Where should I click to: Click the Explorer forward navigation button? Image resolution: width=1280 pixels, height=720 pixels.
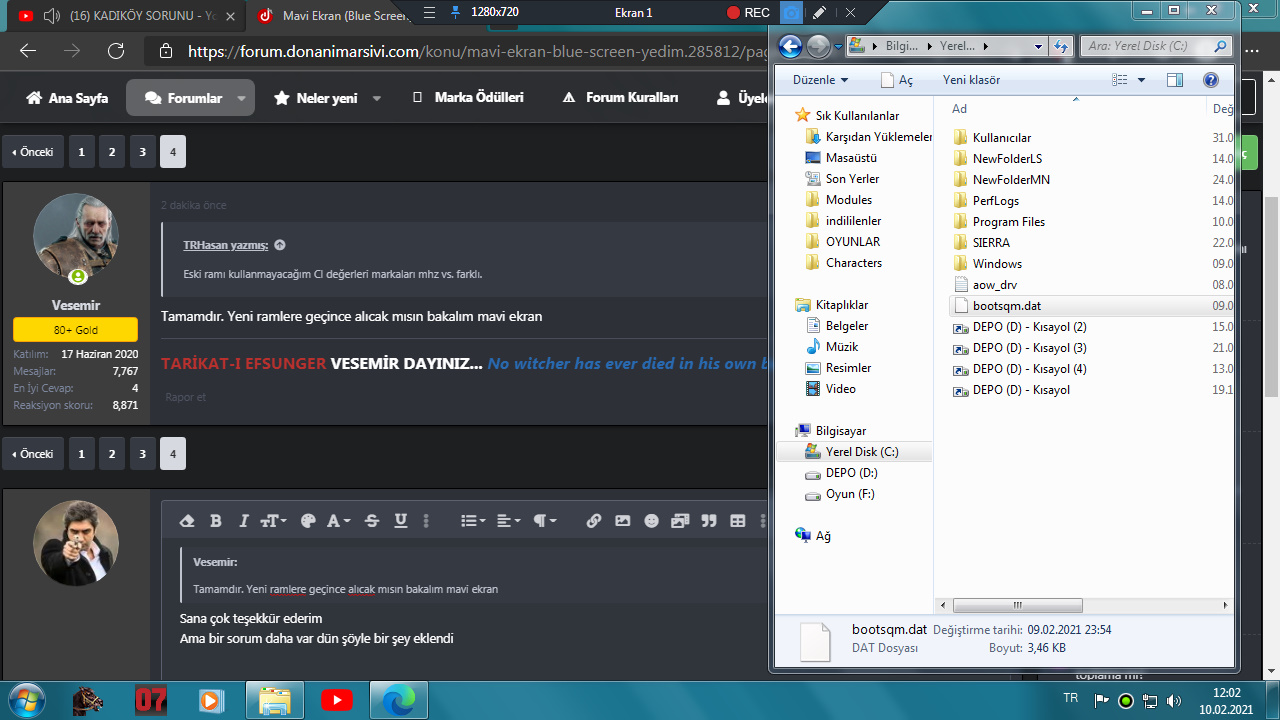click(x=818, y=46)
